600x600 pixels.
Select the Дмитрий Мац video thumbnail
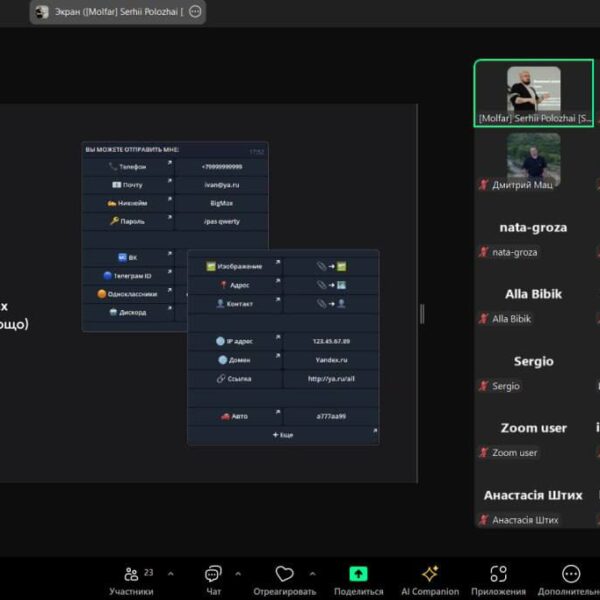(534, 160)
